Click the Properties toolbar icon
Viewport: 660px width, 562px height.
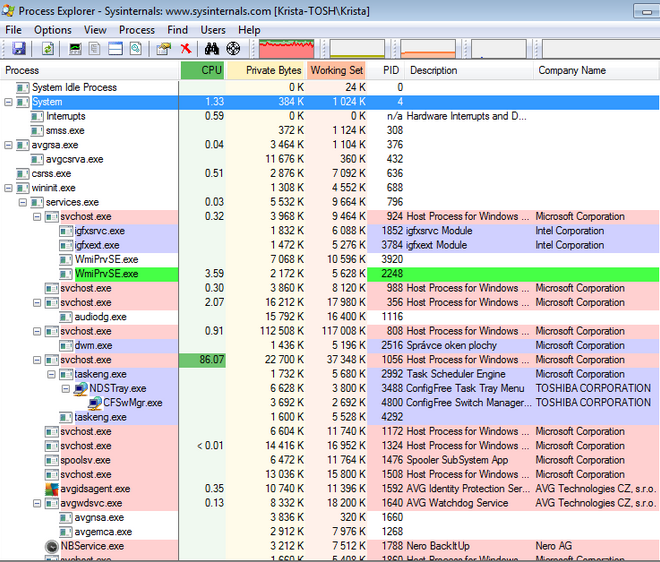coord(163,49)
